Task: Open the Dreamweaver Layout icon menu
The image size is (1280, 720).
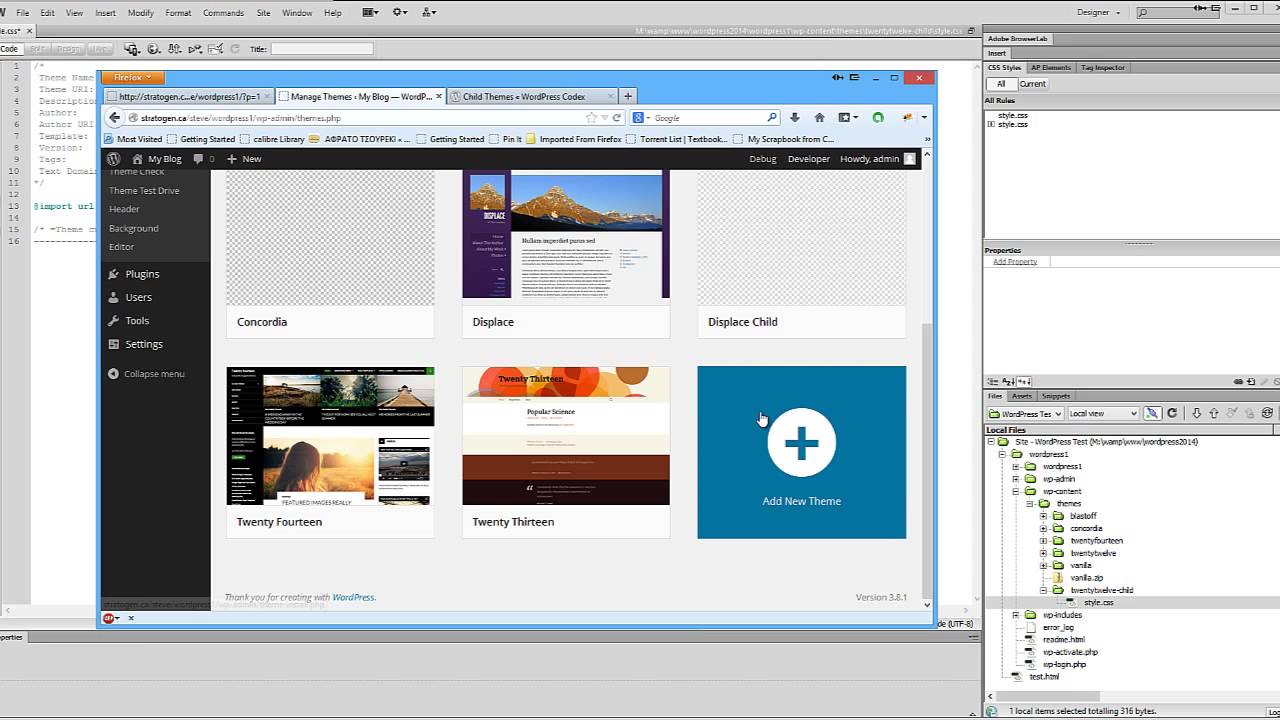Action: click(370, 13)
